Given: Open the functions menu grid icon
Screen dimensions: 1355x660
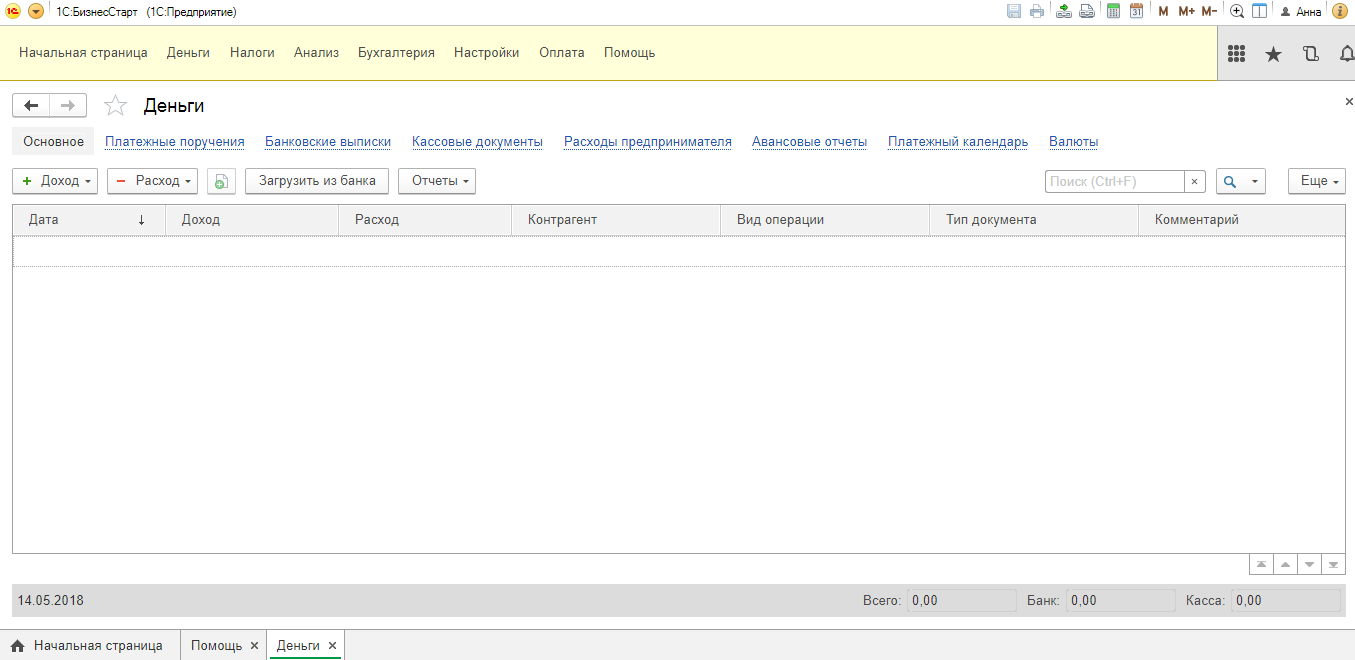Looking at the screenshot, I should (x=1236, y=54).
